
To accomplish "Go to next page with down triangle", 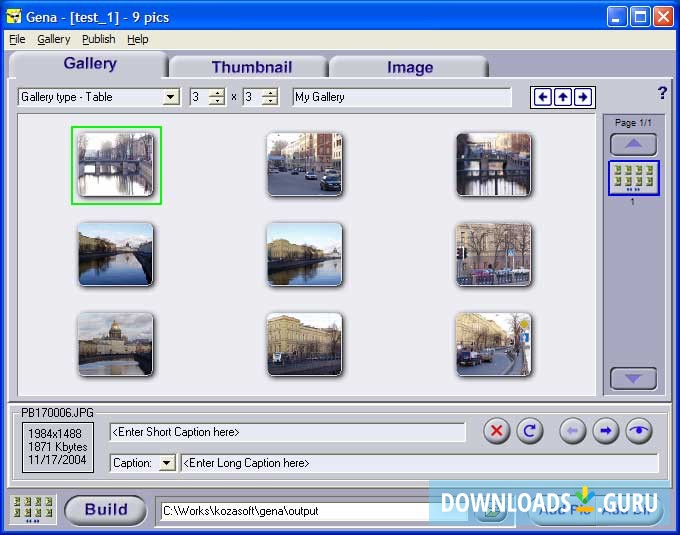I will [x=633, y=378].
